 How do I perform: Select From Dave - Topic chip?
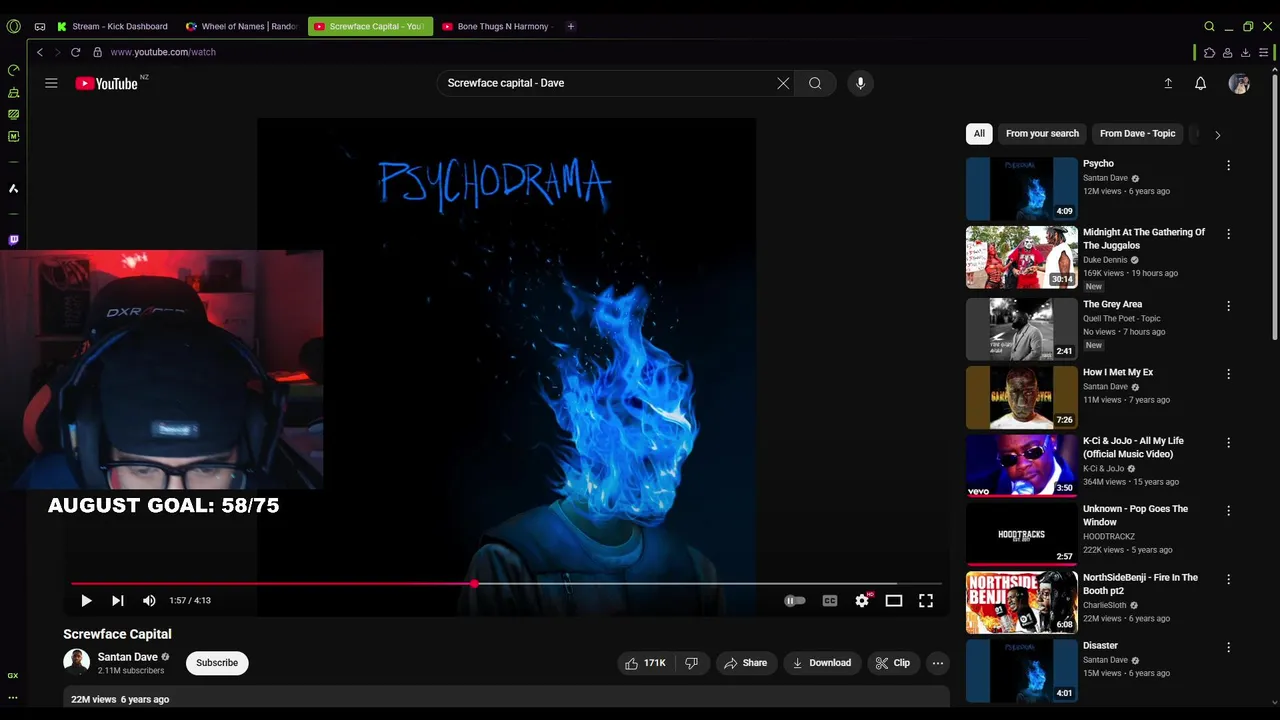[x=1137, y=133]
